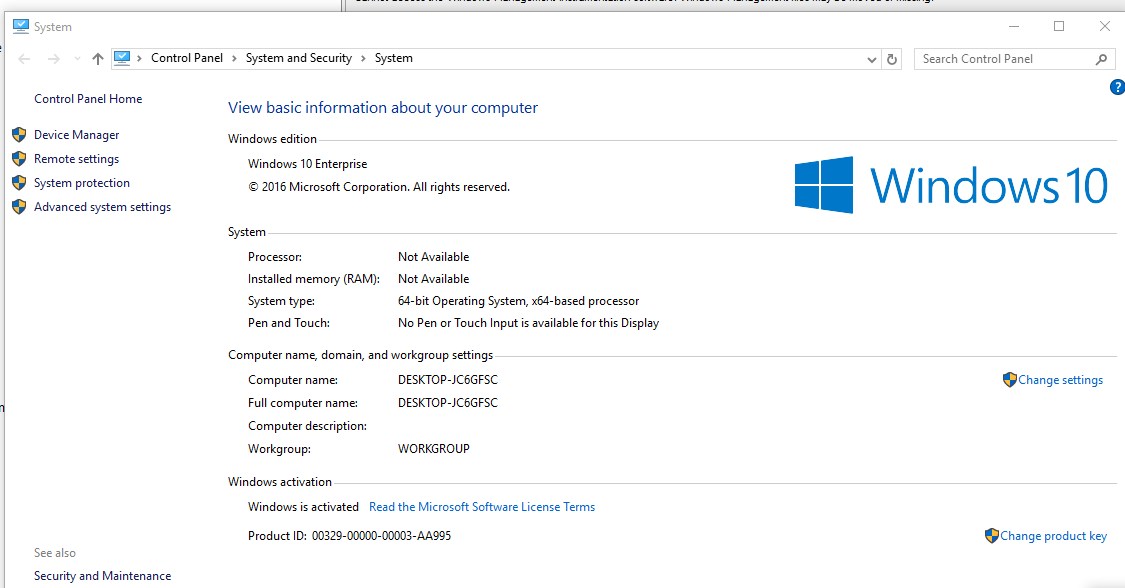Click the Device Manager shield icon
The width and height of the screenshot is (1125, 588).
[18, 135]
